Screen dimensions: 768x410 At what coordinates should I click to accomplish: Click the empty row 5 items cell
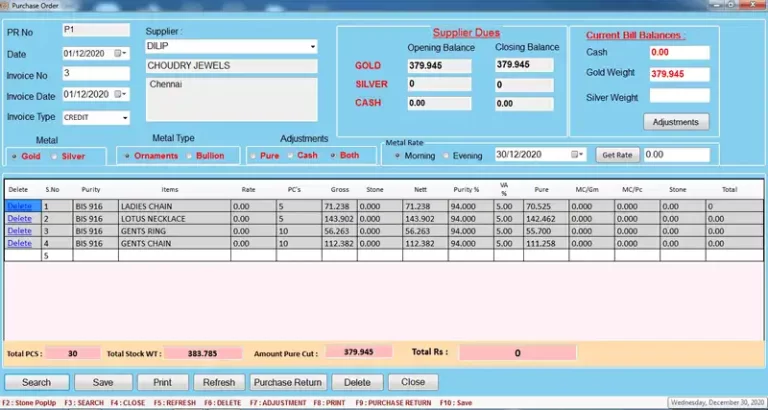[174, 255]
